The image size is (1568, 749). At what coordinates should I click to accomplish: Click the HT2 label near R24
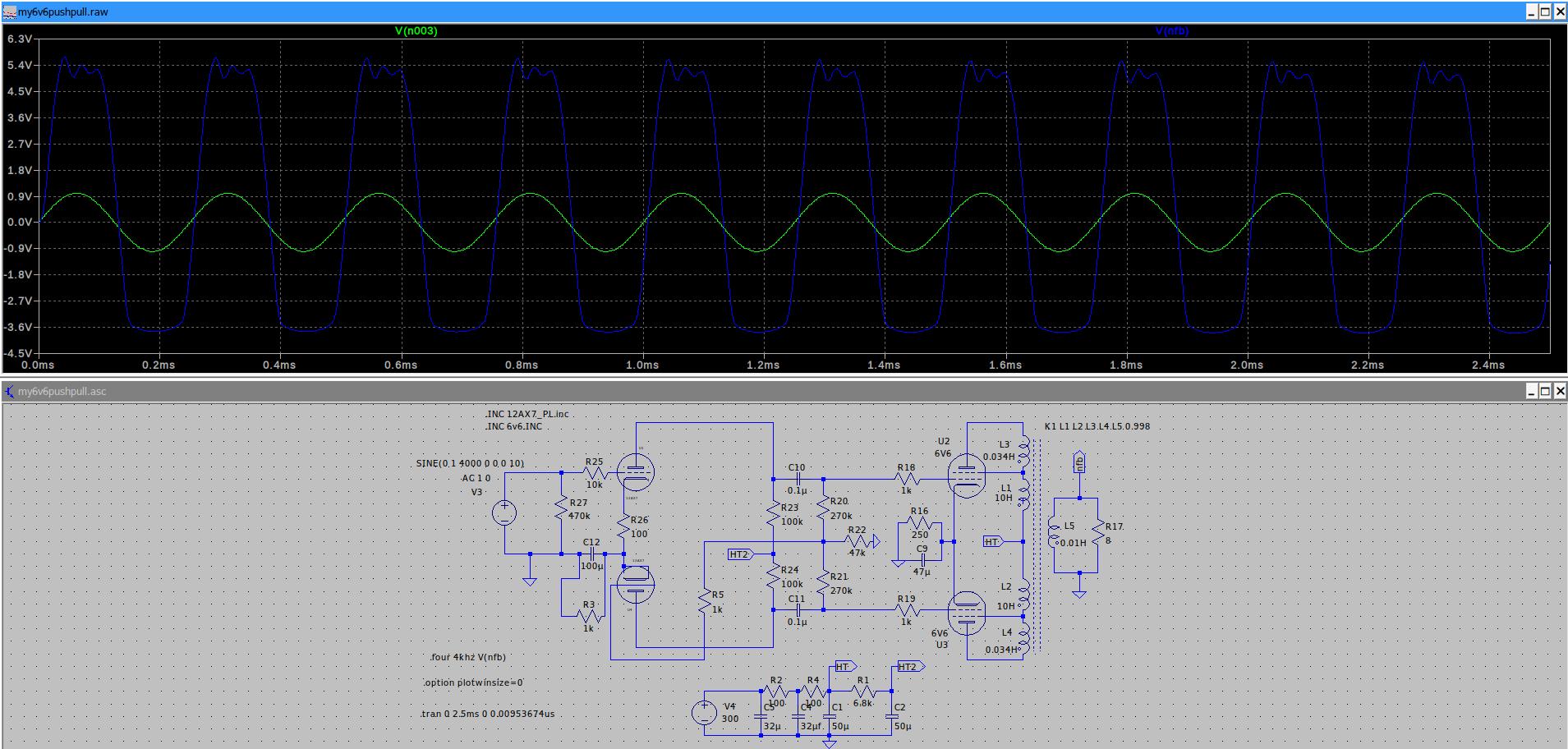point(742,554)
